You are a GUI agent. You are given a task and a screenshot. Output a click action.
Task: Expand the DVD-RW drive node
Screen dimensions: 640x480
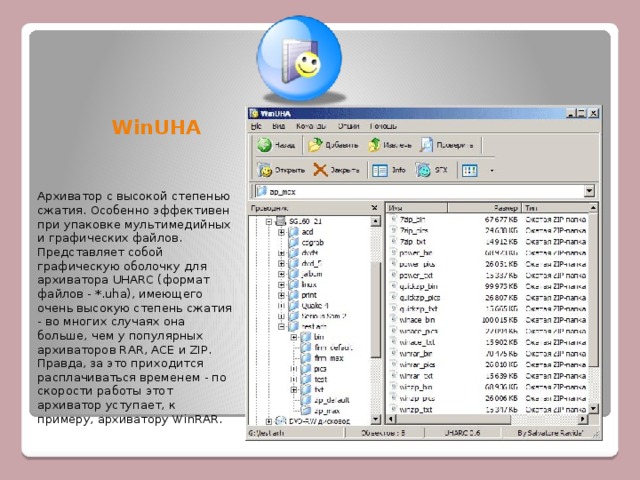269,421
